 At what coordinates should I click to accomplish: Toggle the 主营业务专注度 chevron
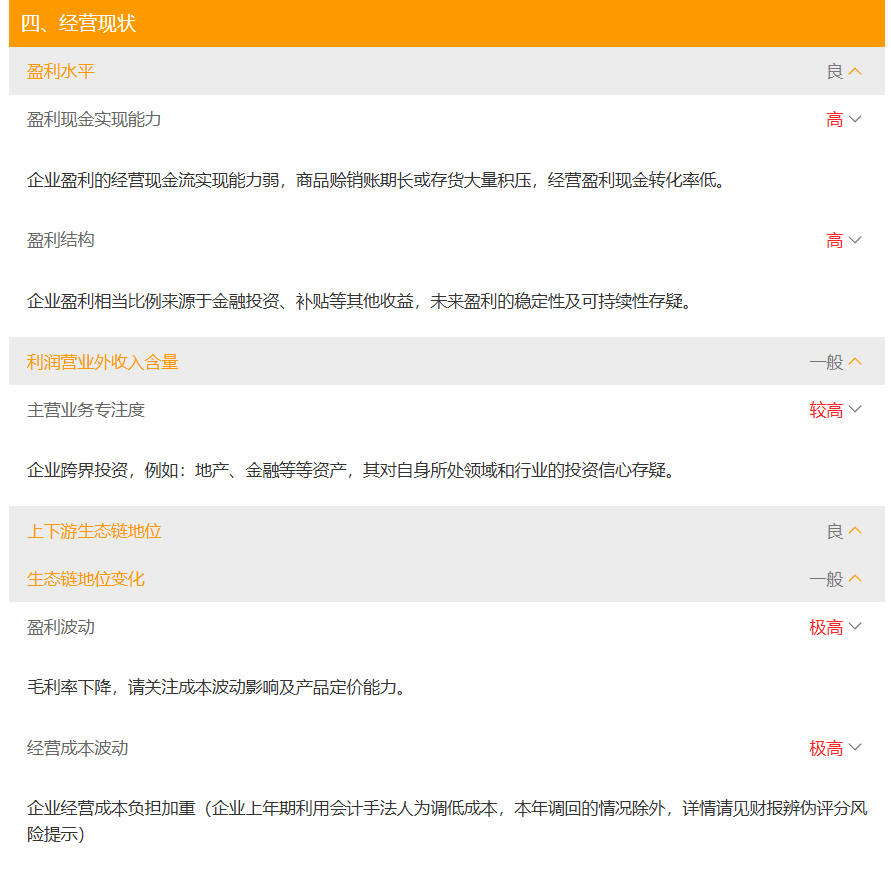coord(855,409)
